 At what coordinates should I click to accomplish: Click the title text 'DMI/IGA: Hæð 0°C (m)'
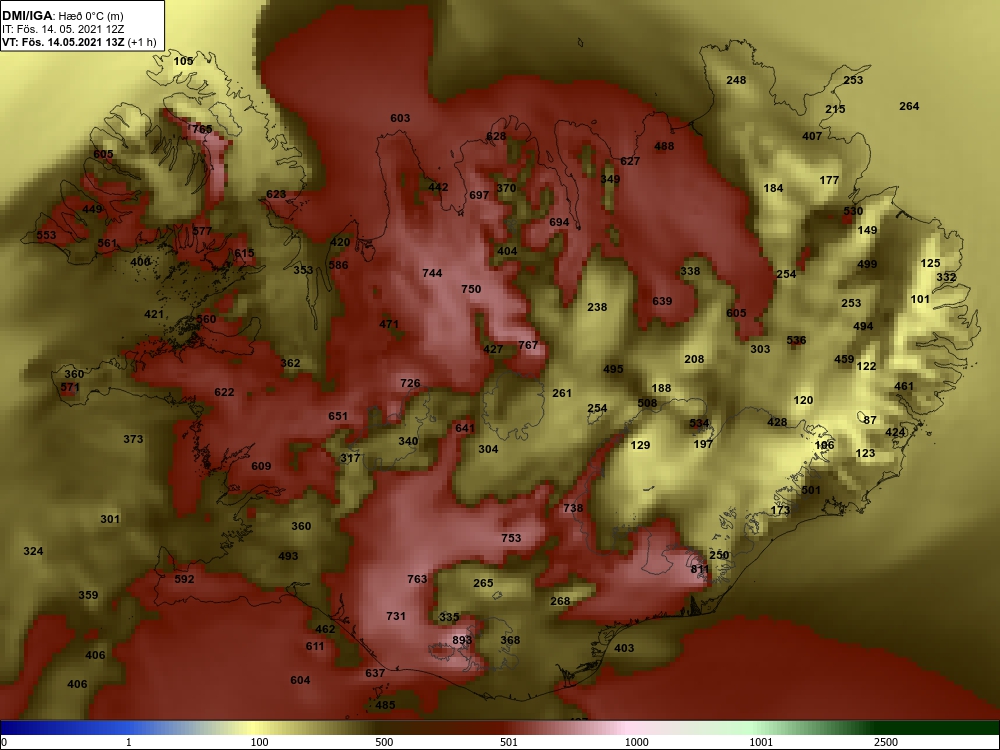pyautogui.click(x=62, y=16)
